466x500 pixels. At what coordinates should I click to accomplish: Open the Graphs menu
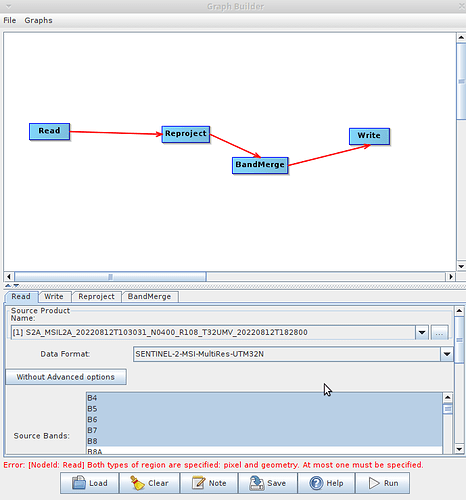pyautogui.click(x=38, y=20)
